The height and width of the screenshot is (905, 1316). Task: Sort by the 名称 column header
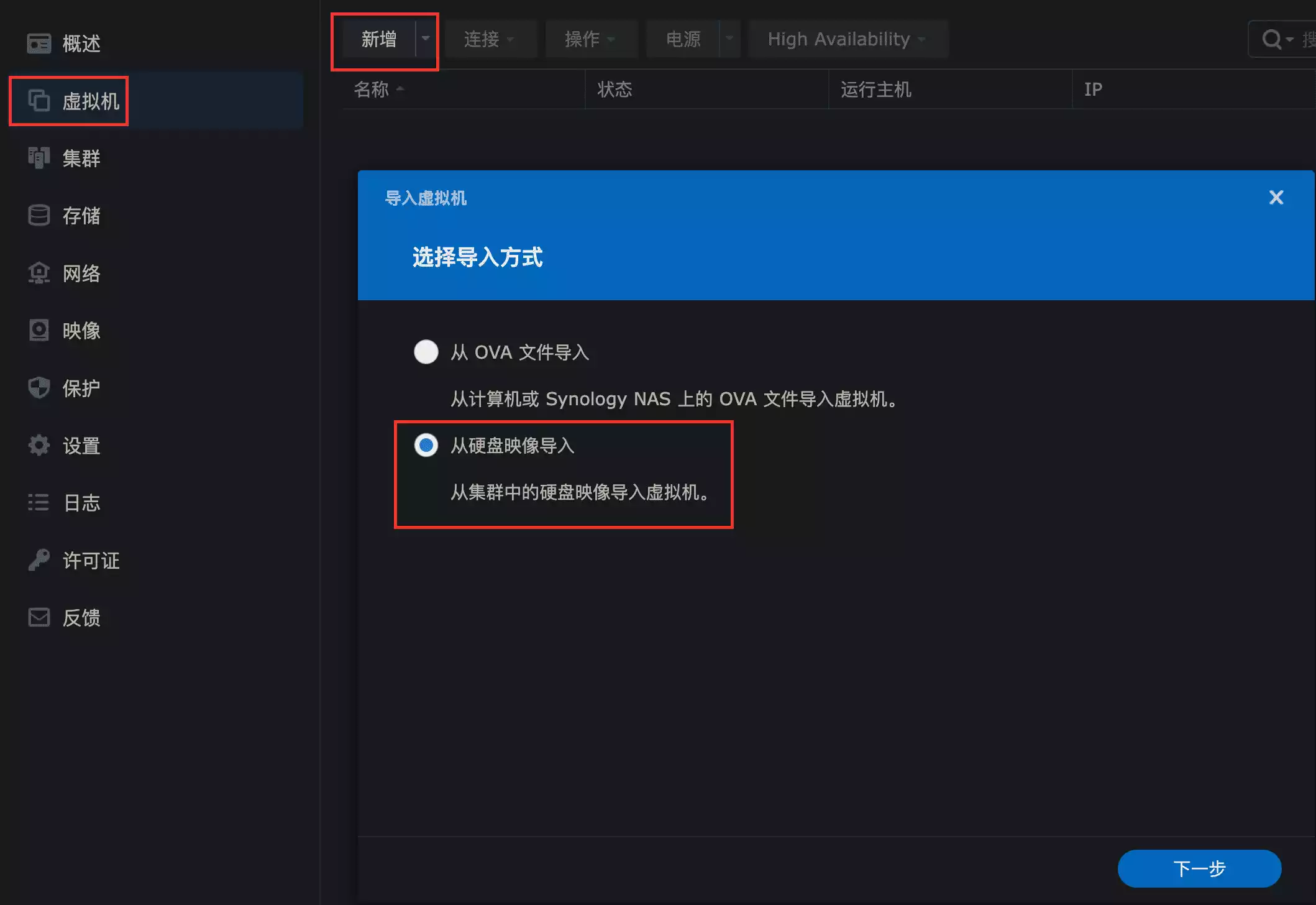coord(372,90)
